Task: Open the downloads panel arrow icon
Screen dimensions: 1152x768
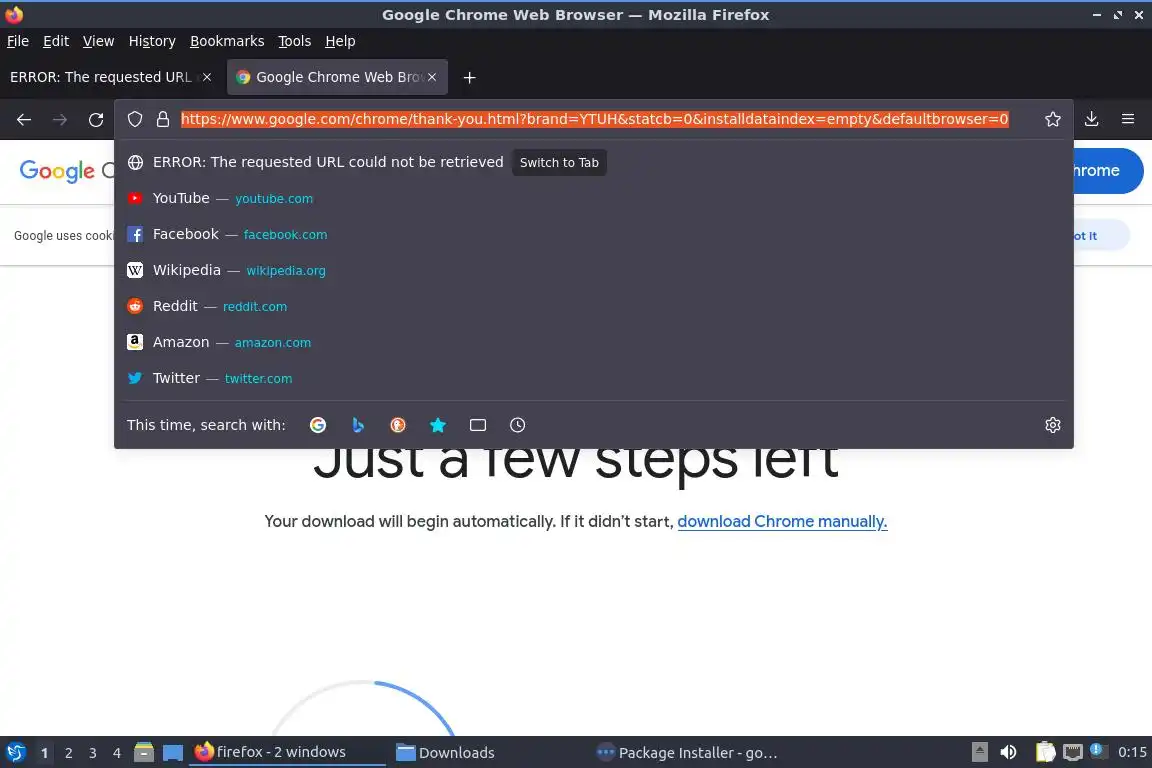Action: tap(1092, 119)
